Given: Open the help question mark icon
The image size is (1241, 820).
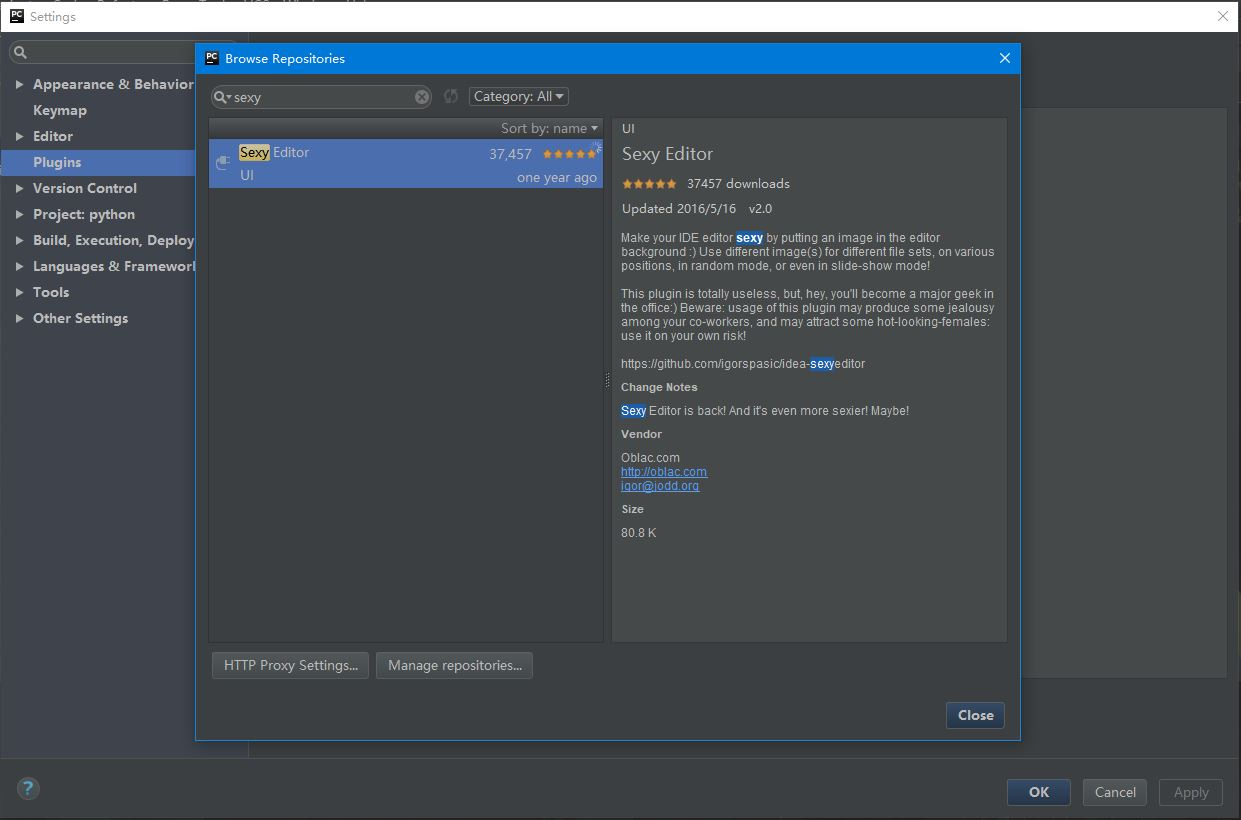Looking at the screenshot, I should click(28, 789).
